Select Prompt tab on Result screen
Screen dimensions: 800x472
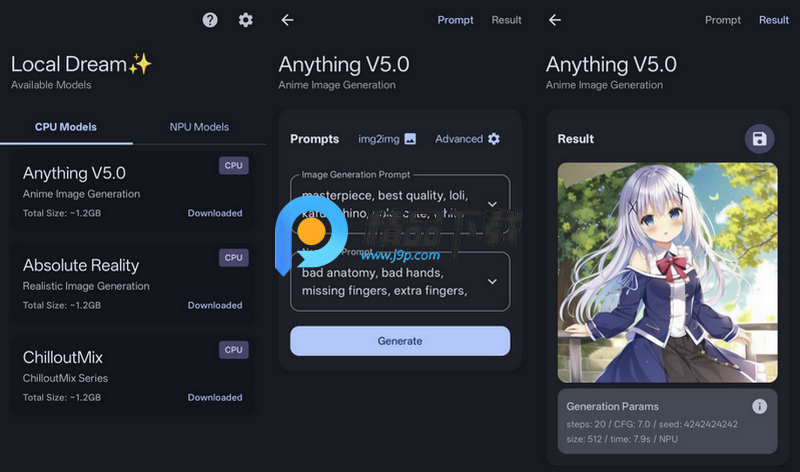pos(722,20)
